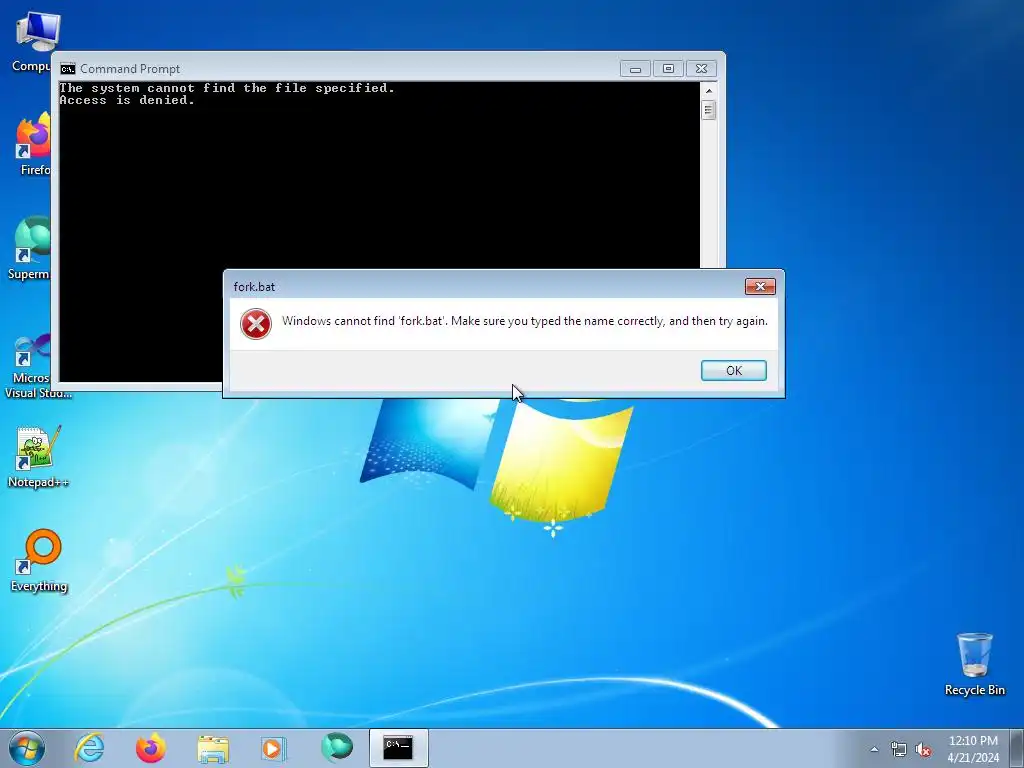Click the Command Prompt taskbar button
This screenshot has width=1024, height=768.
[398, 748]
